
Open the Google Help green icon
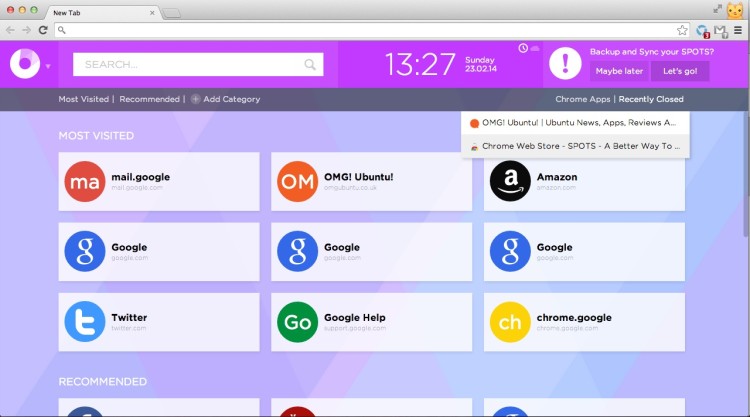pyautogui.click(x=297, y=322)
